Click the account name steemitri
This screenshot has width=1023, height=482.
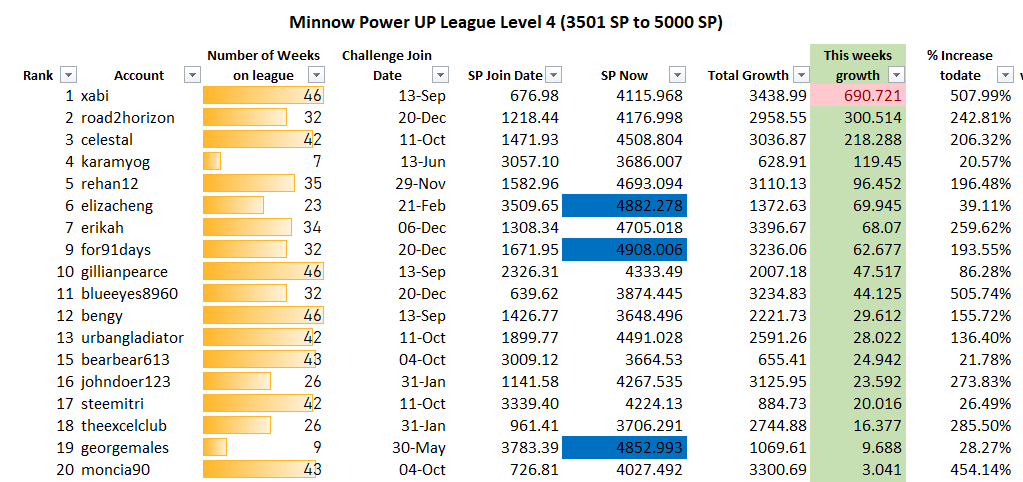pos(112,404)
